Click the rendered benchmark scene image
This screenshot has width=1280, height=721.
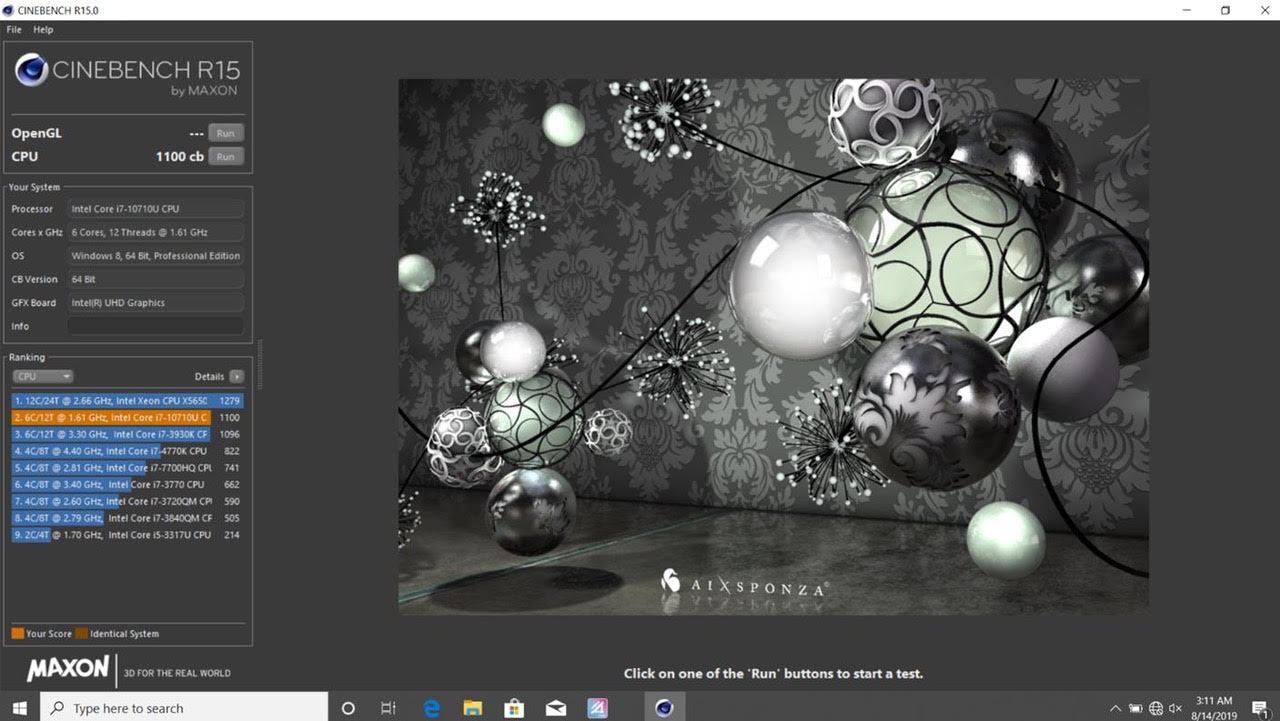pos(773,346)
